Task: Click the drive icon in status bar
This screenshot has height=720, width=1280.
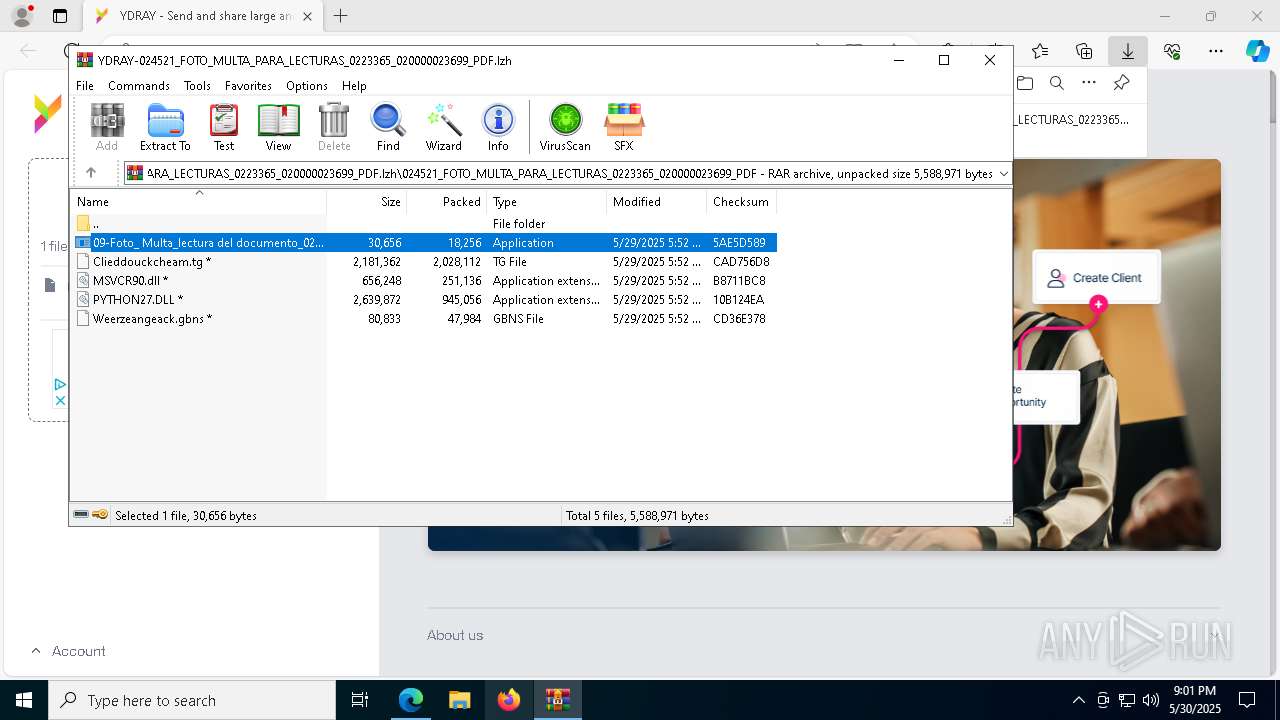Action: click(81, 515)
